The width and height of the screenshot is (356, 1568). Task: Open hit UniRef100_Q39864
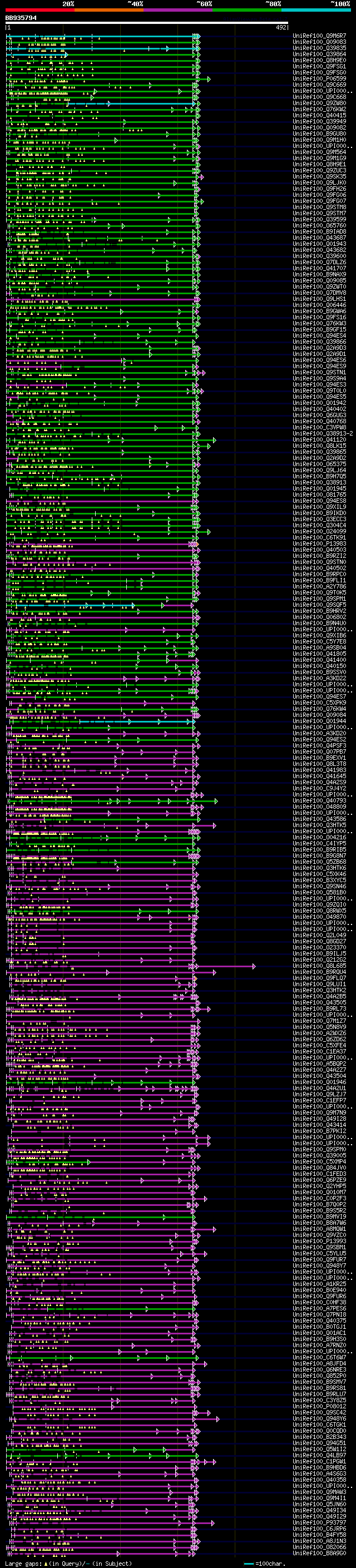(x=319, y=54)
